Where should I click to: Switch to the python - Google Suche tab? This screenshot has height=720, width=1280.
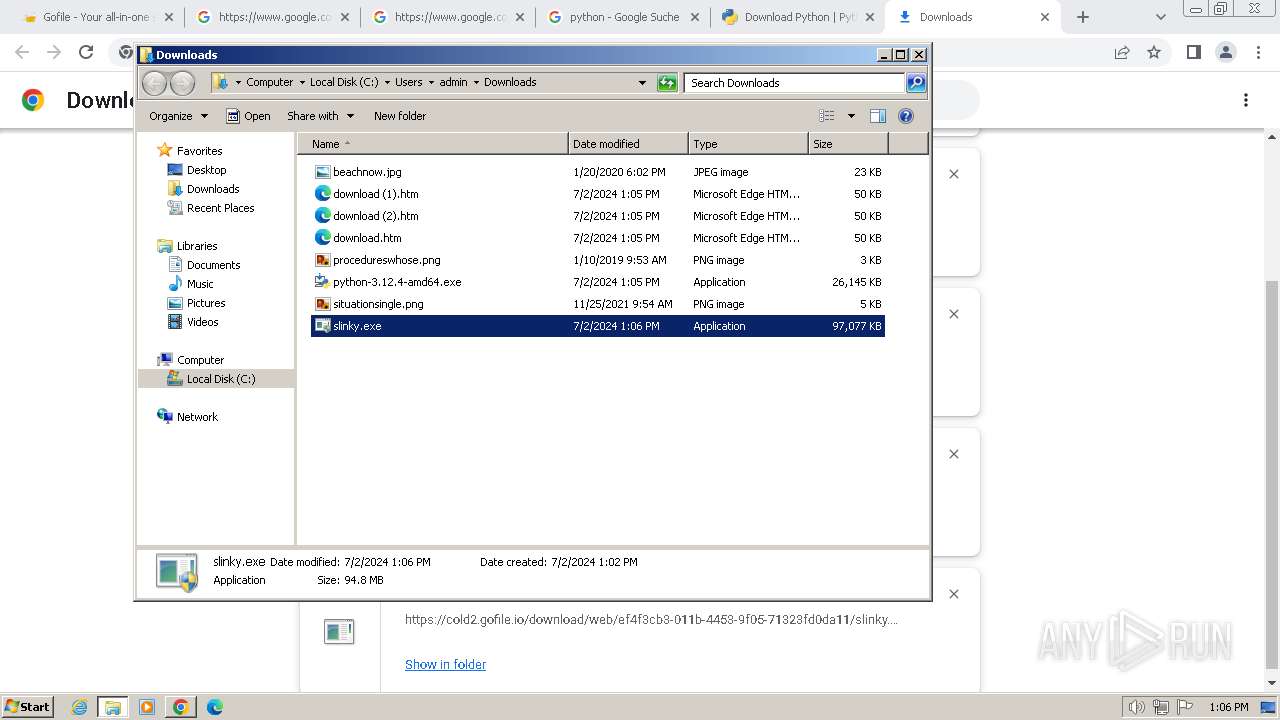[x=623, y=17]
